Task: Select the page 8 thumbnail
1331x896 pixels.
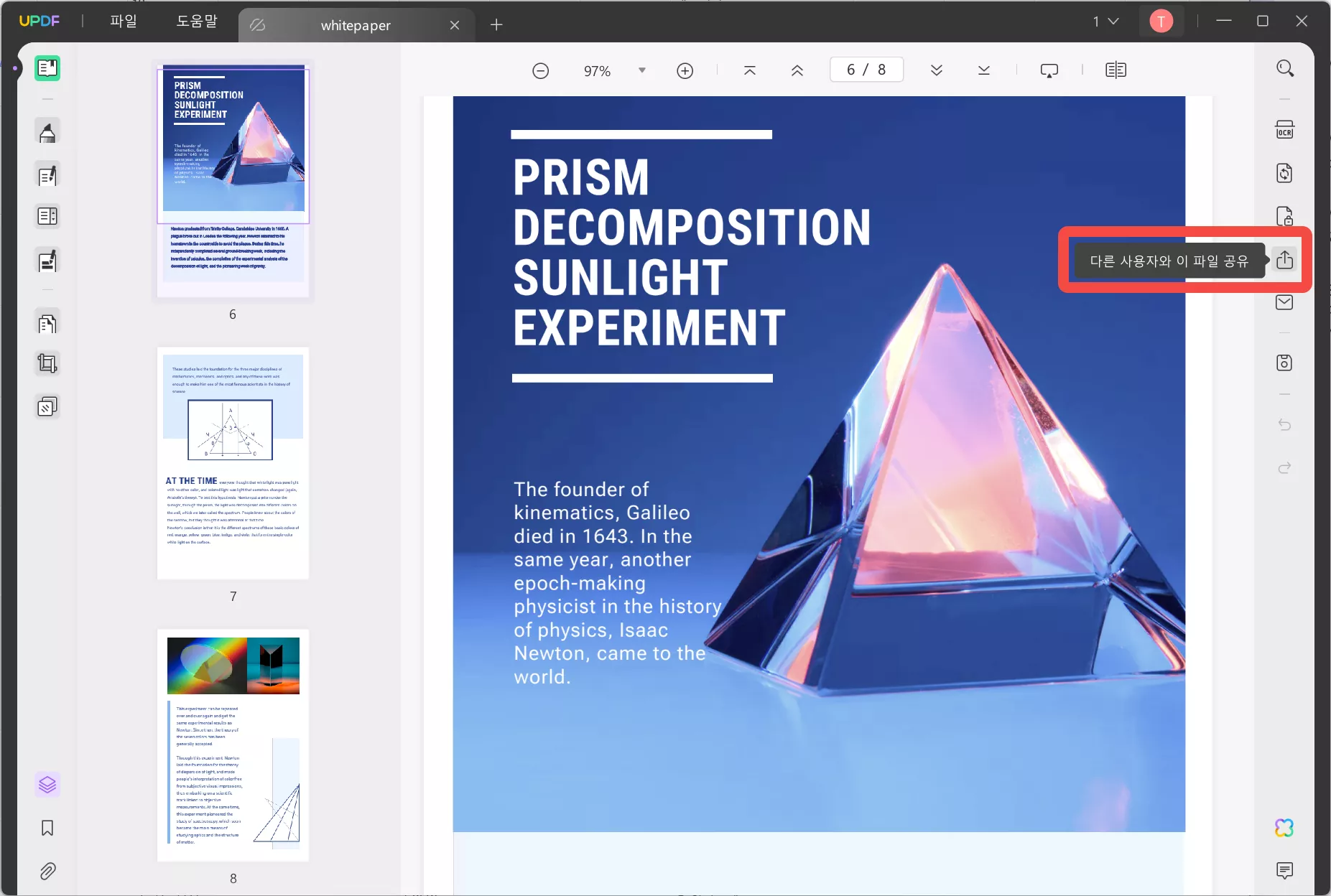Action: [x=233, y=745]
